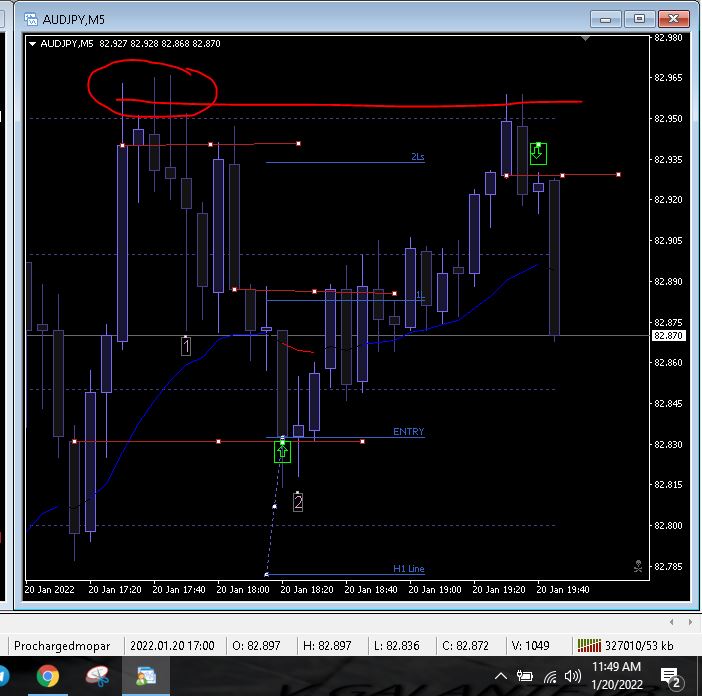702x696 pixels.
Task: Click the 82.800 price scale label
Action: [668, 525]
